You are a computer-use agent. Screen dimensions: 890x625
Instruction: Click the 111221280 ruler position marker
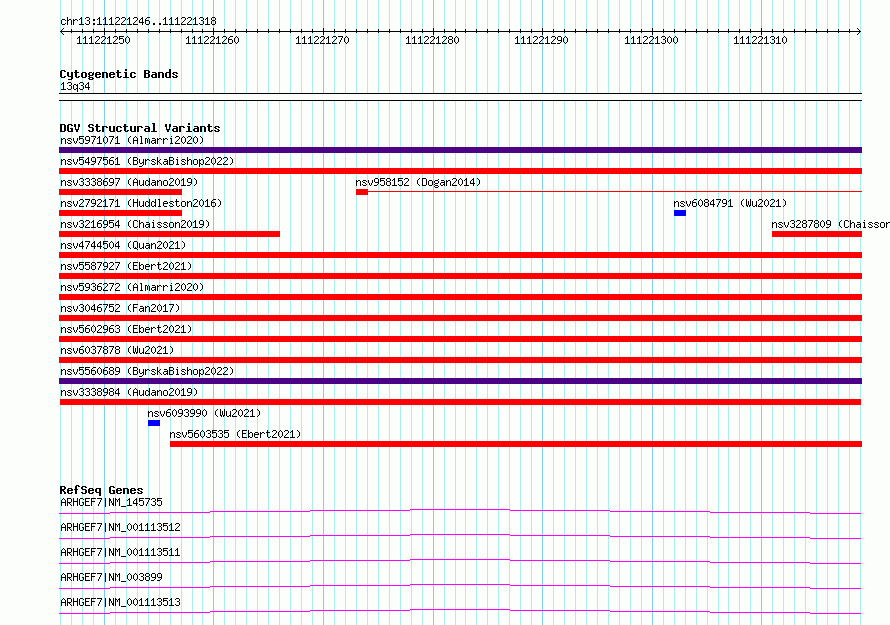point(432,40)
